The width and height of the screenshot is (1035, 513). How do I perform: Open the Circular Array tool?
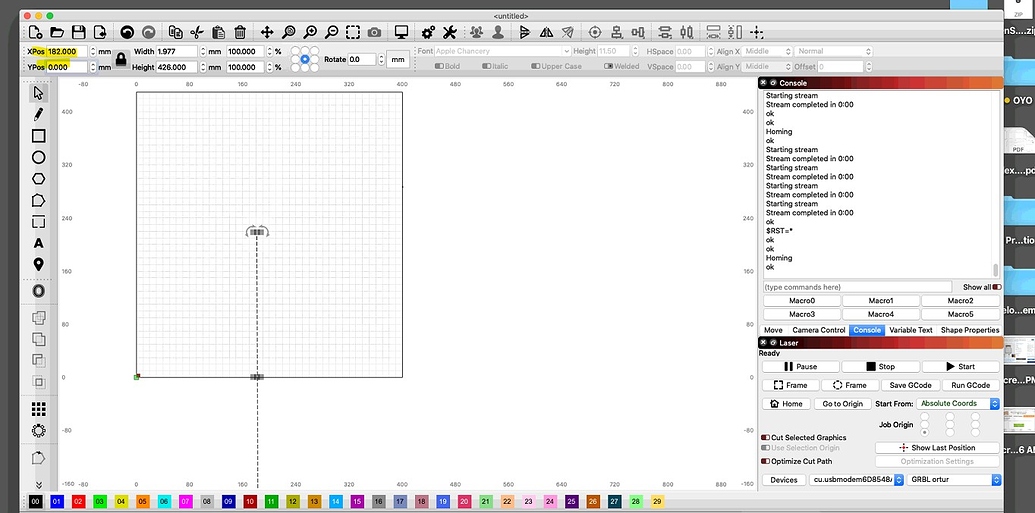(x=38, y=430)
